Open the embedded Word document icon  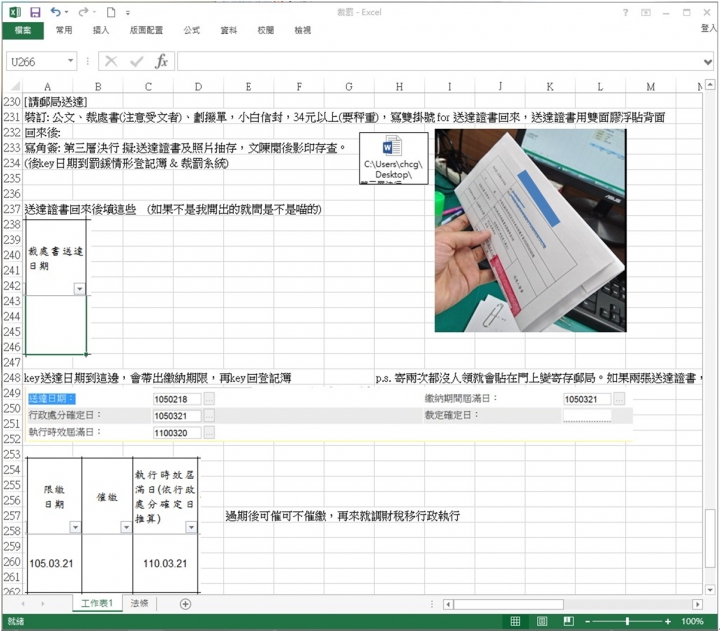click(394, 158)
